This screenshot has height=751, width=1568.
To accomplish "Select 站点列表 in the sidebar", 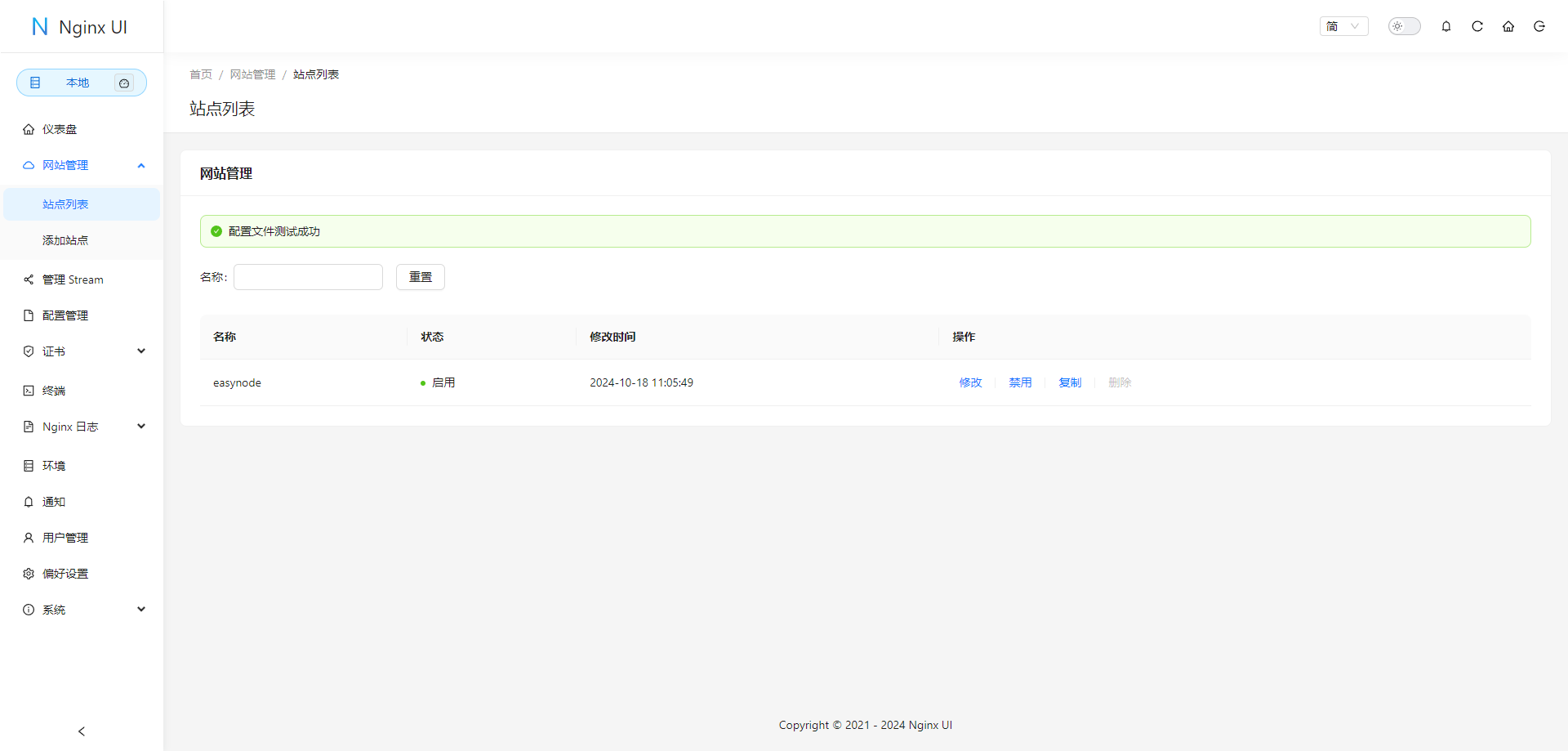I will point(82,204).
